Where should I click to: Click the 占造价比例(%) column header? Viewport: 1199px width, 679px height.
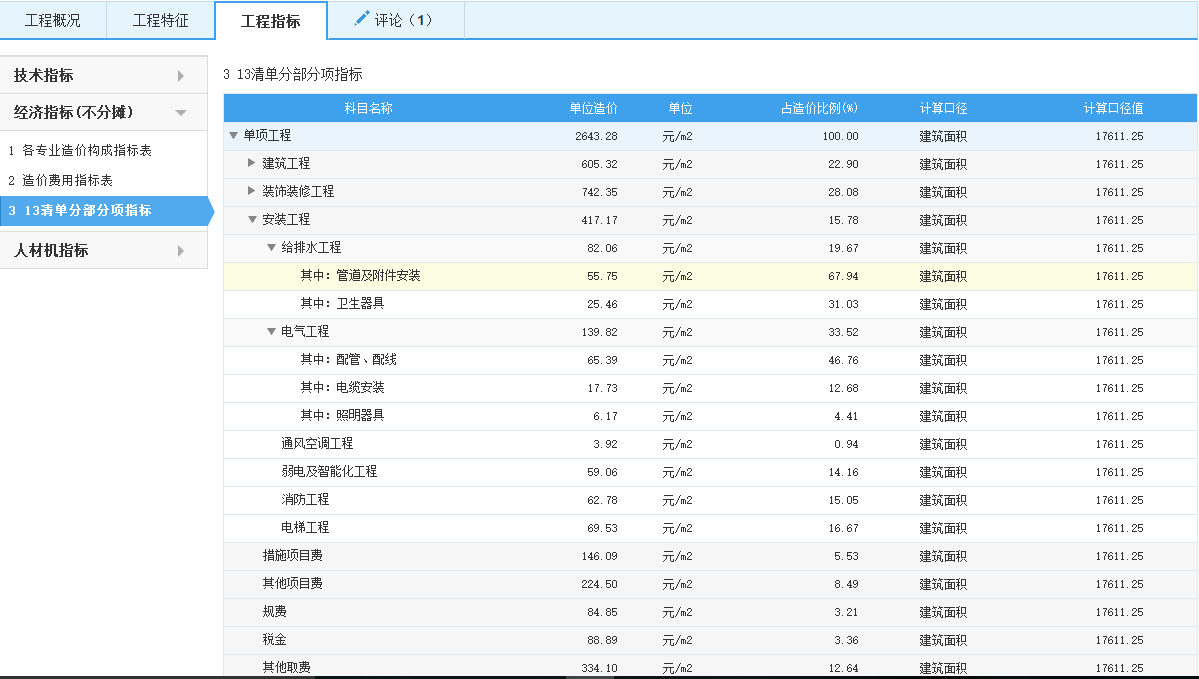819,109
